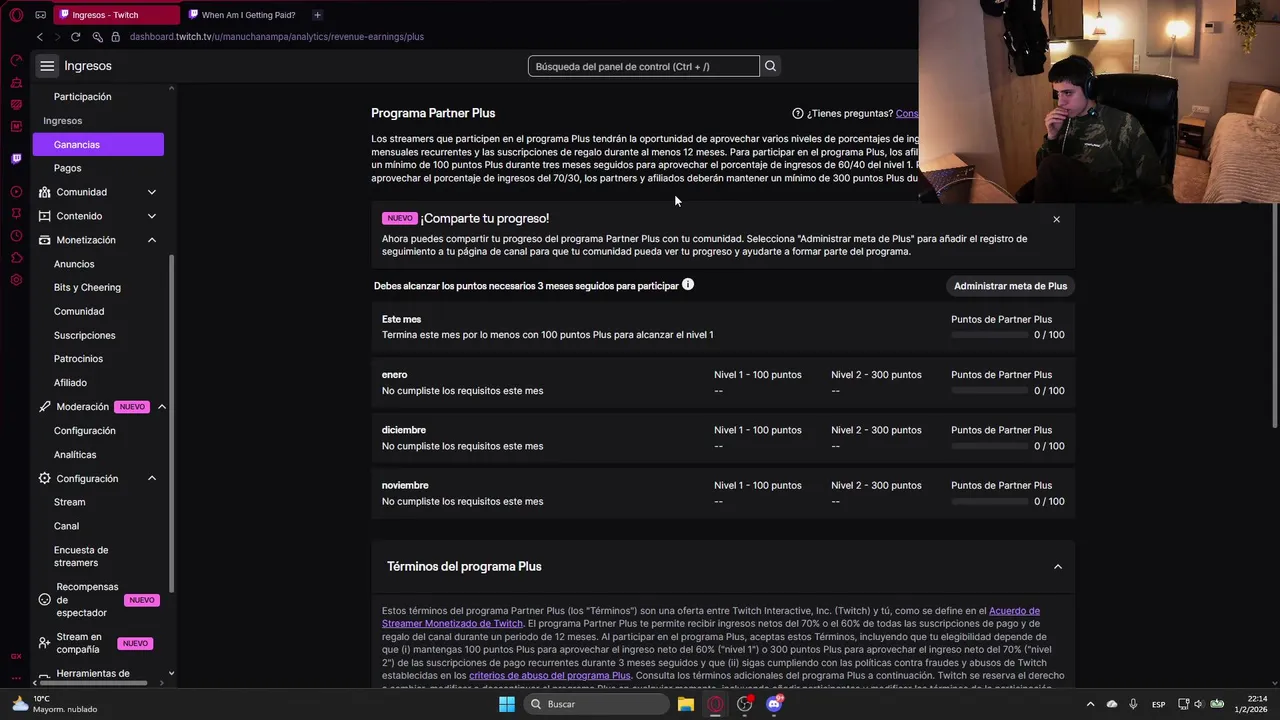Click the ESP language indicator

click(x=1158, y=704)
